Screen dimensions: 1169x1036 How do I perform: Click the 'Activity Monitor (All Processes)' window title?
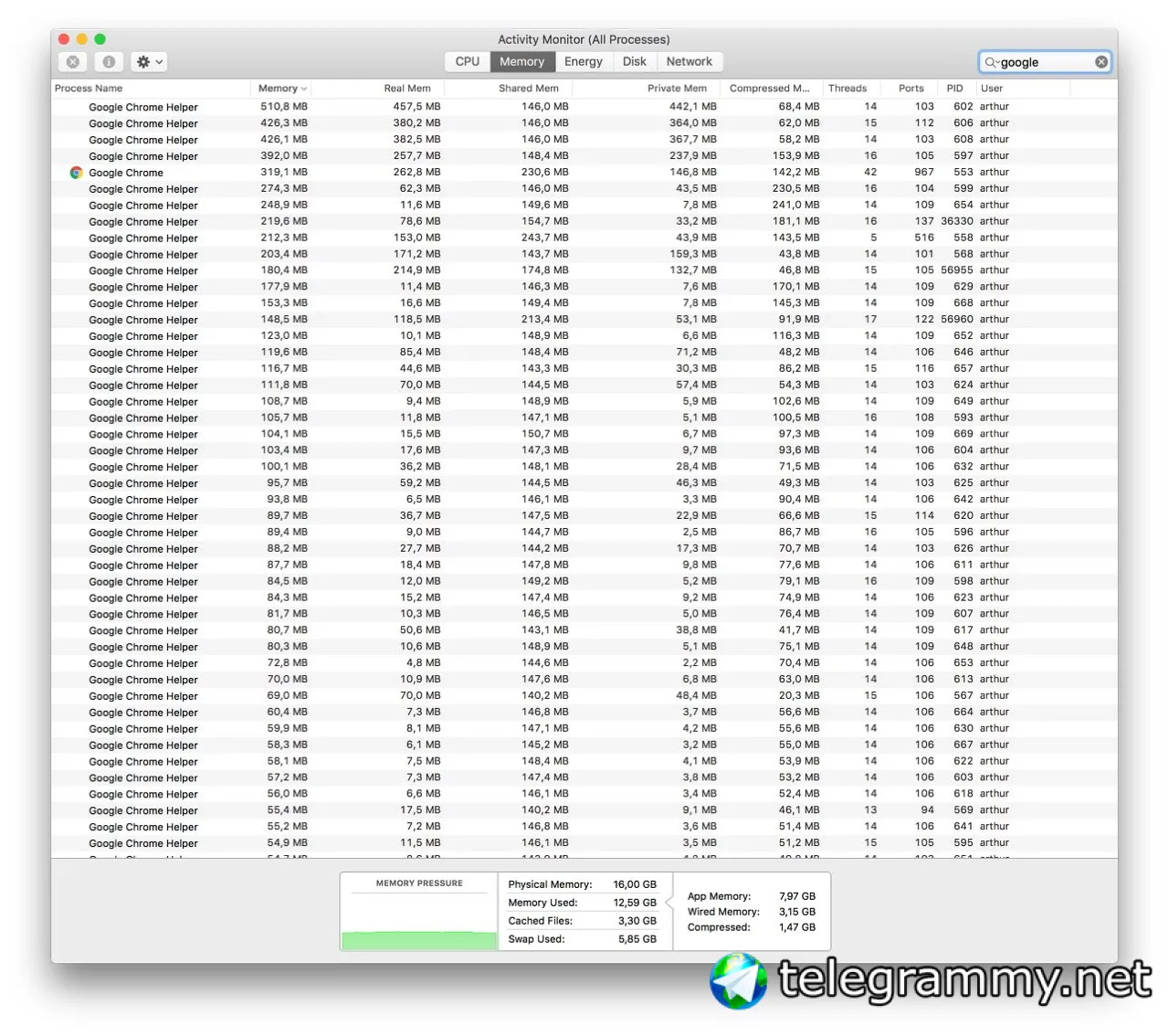point(584,39)
